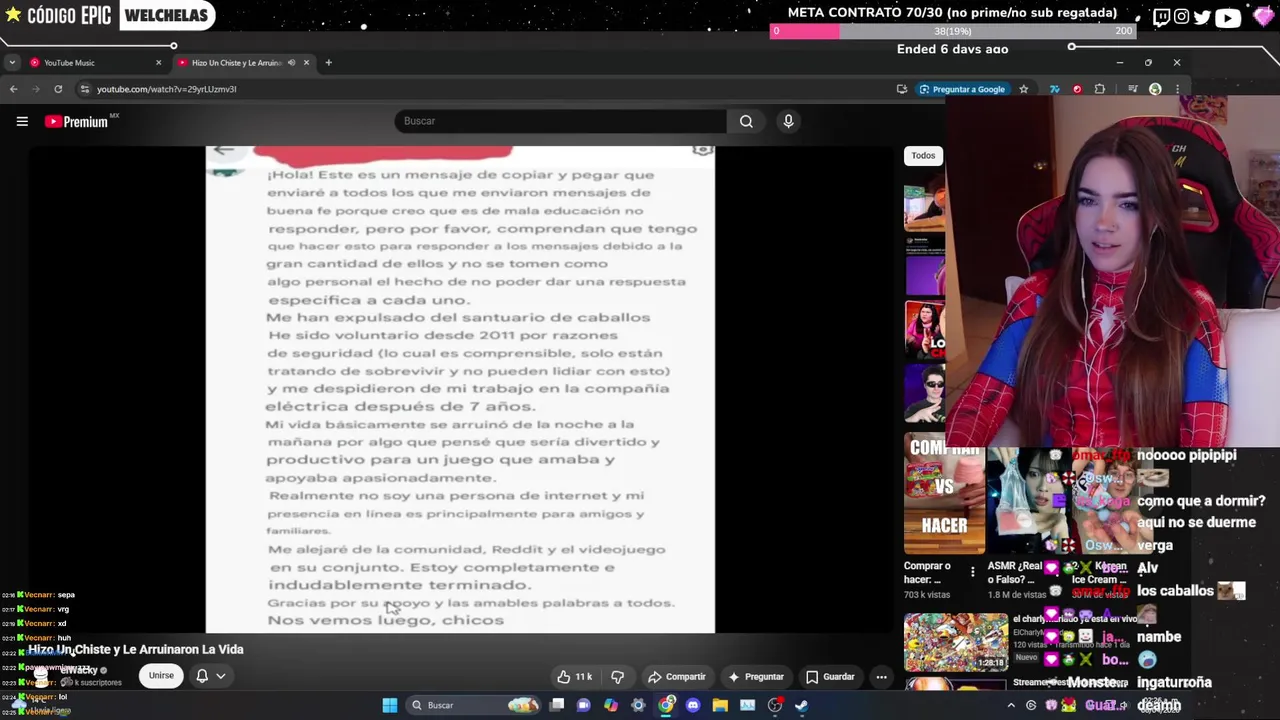
Task: Open the Settings gear in the taskbar
Action: [638, 705]
